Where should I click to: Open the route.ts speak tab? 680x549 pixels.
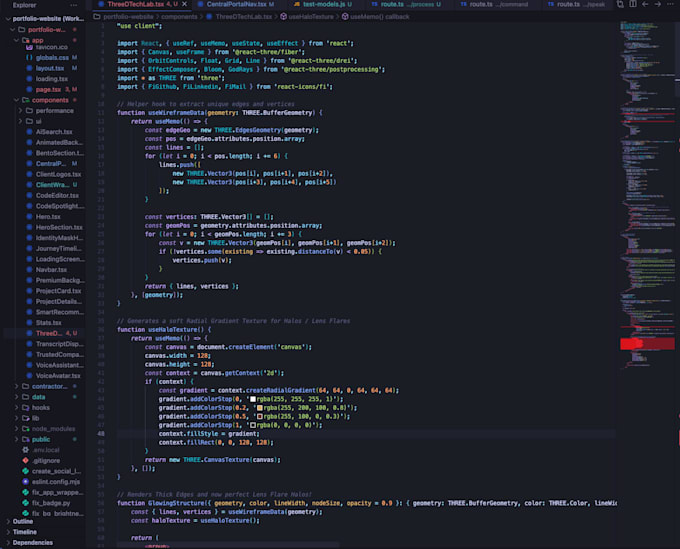pos(575,4)
